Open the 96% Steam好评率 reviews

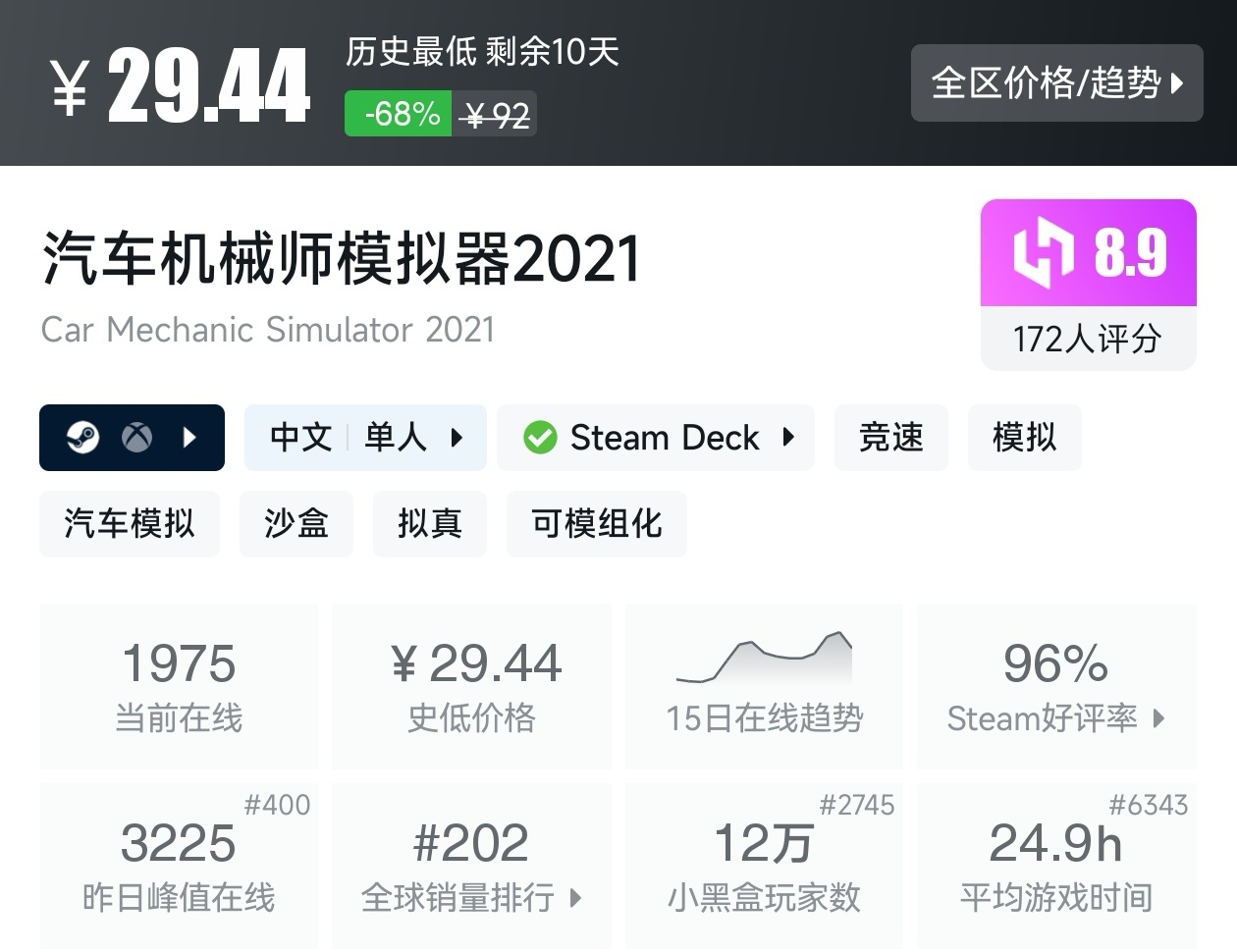tap(1055, 685)
